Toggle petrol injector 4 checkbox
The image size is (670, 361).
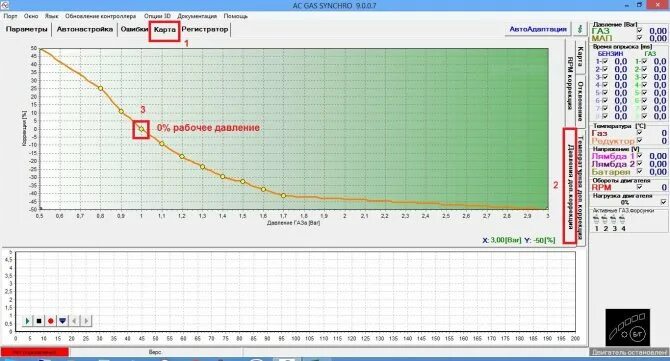[605, 85]
